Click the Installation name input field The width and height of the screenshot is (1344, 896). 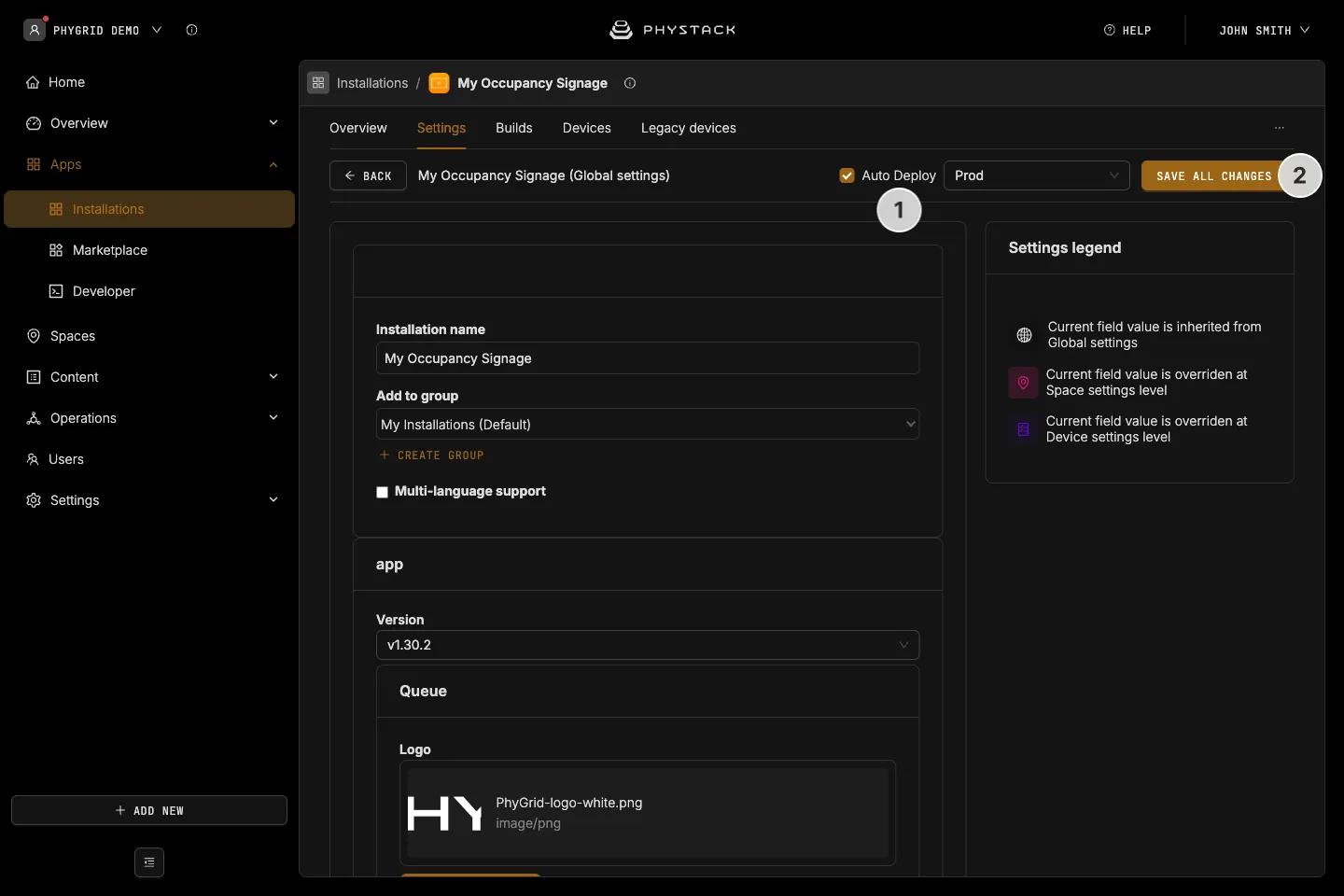[648, 358]
